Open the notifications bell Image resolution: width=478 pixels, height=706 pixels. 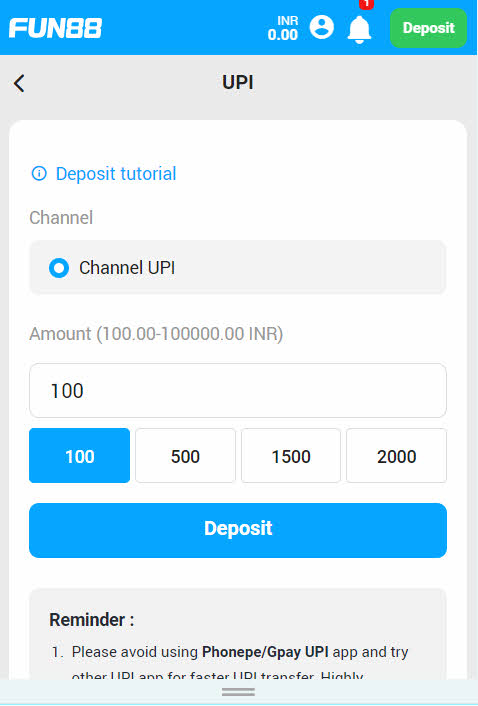tap(359, 29)
